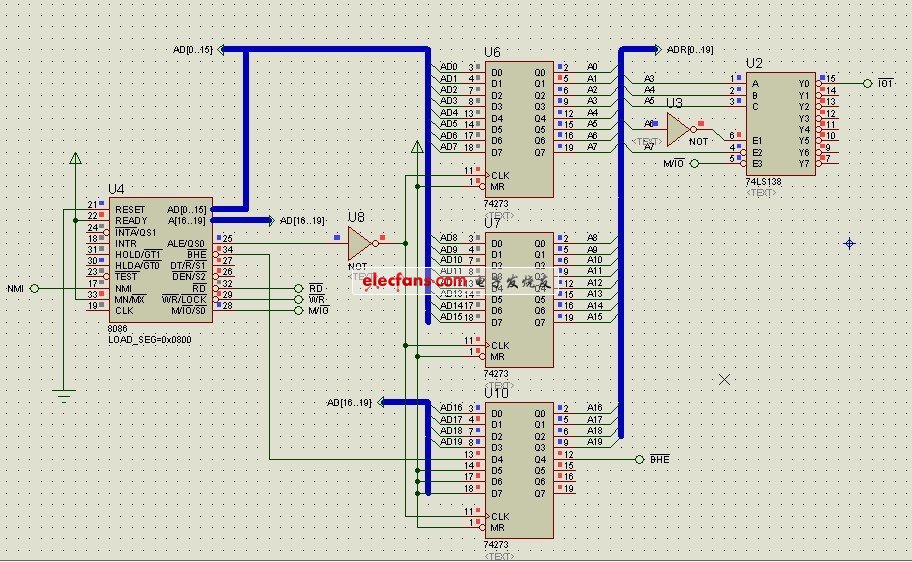Click the U2 74LS138 decoder body
912x562 pixels.
(x=780, y=119)
